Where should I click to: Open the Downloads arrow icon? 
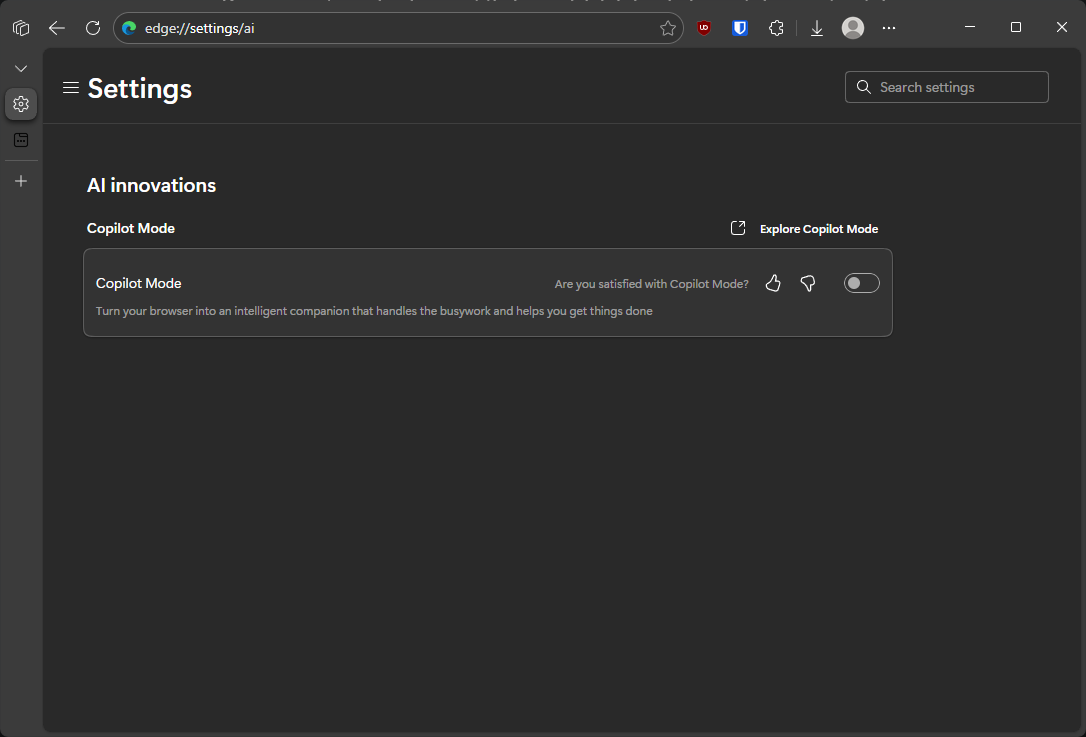817,28
